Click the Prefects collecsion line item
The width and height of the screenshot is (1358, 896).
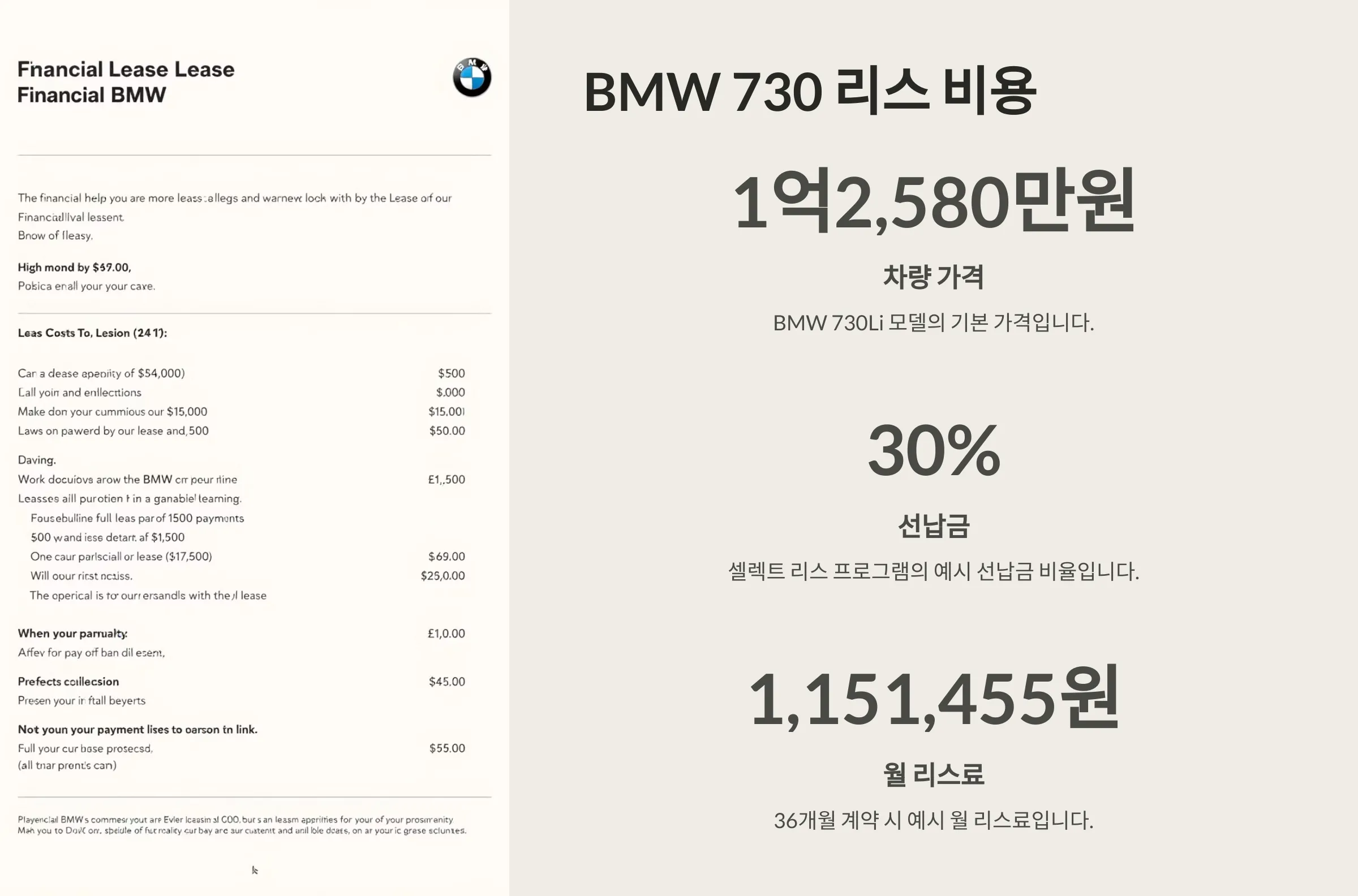(x=68, y=681)
